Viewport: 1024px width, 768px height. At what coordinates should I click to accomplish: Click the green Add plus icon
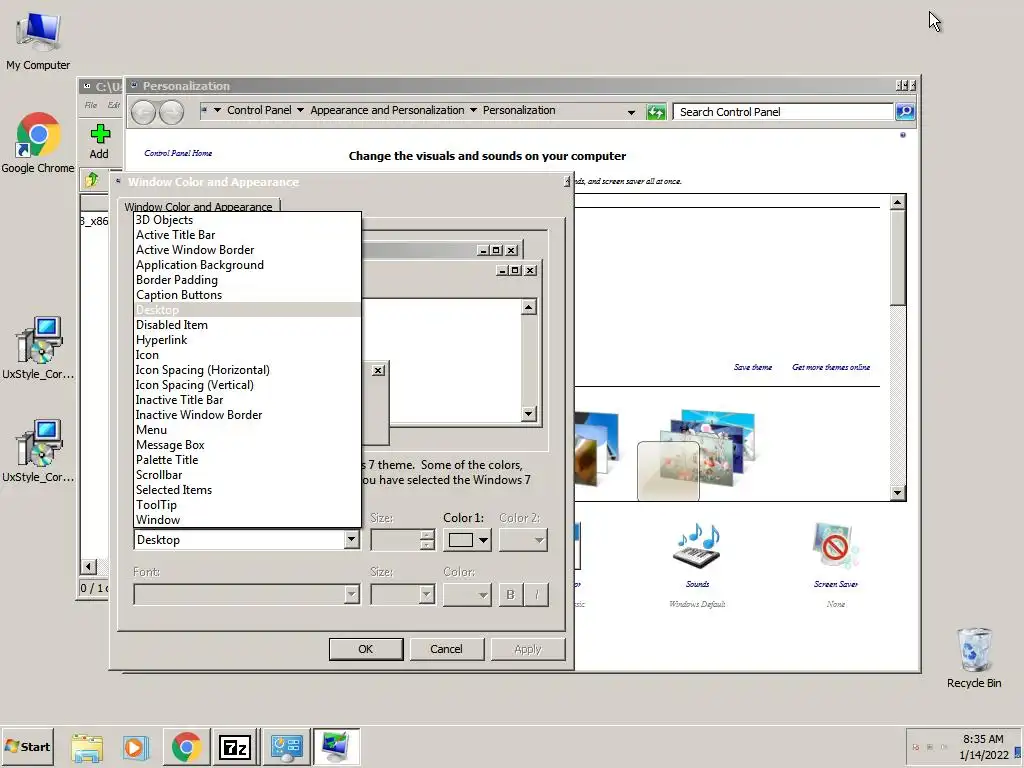99,134
